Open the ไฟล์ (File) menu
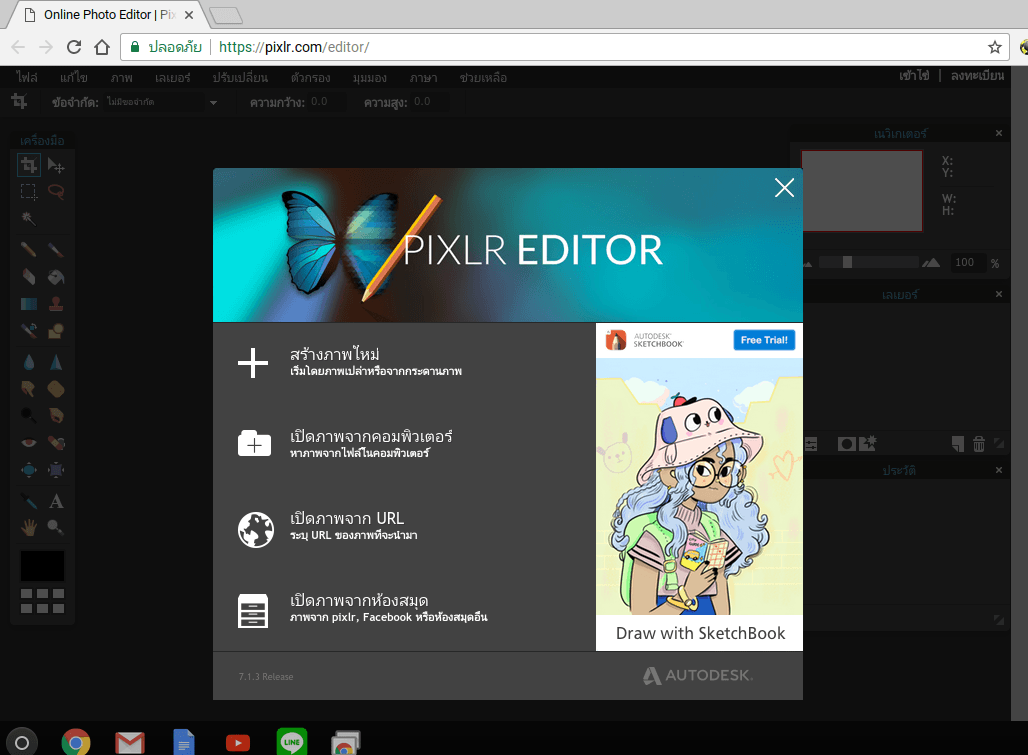 pyautogui.click(x=27, y=77)
